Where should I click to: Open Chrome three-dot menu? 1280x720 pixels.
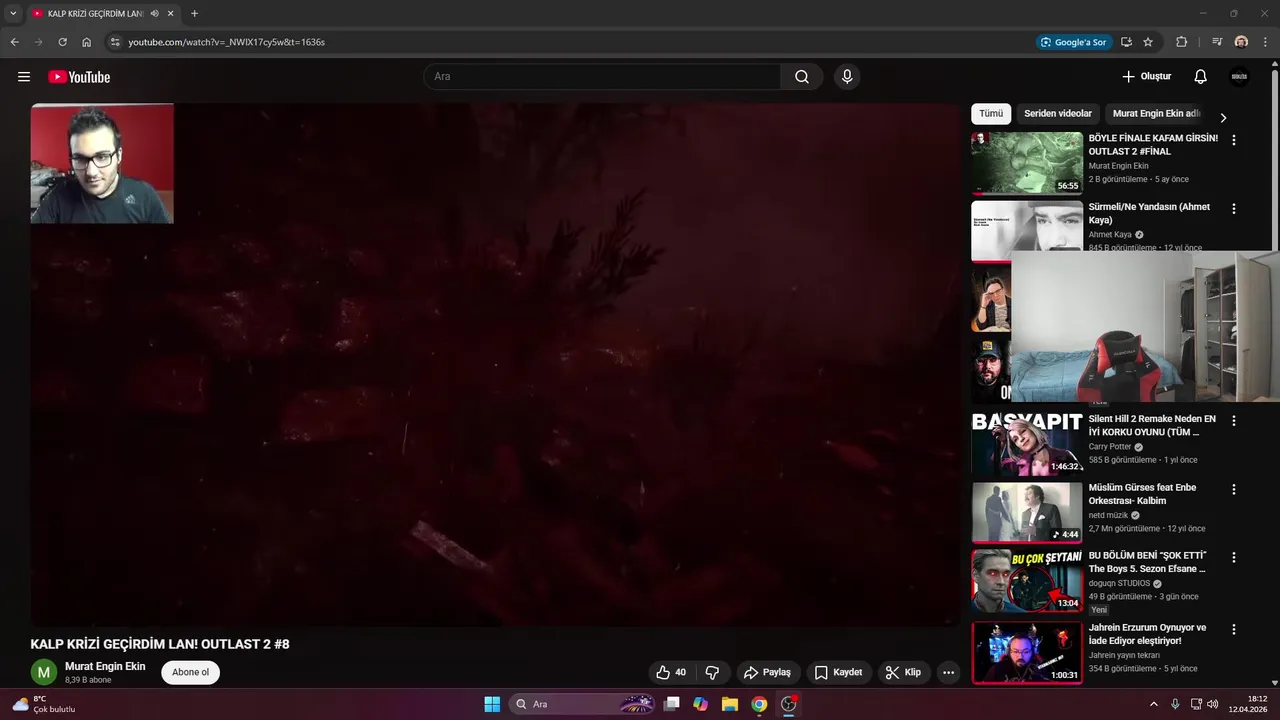coord(1265,42)
